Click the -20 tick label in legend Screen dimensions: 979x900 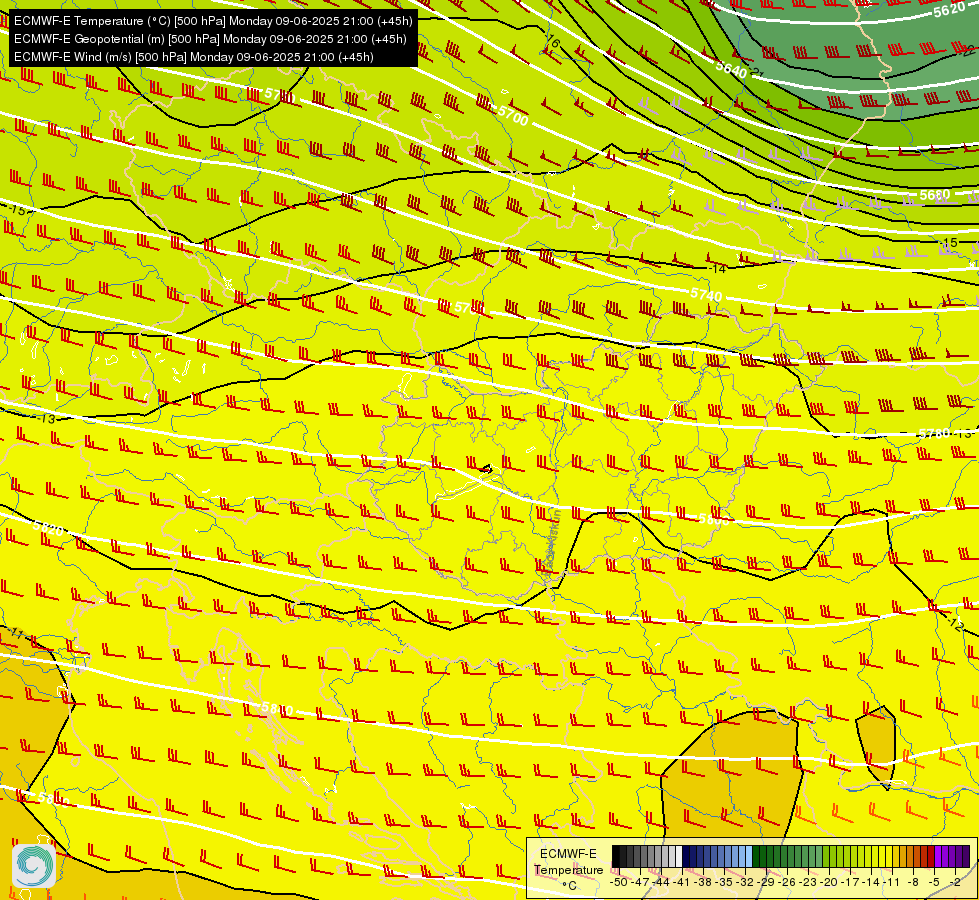(830, 882)
